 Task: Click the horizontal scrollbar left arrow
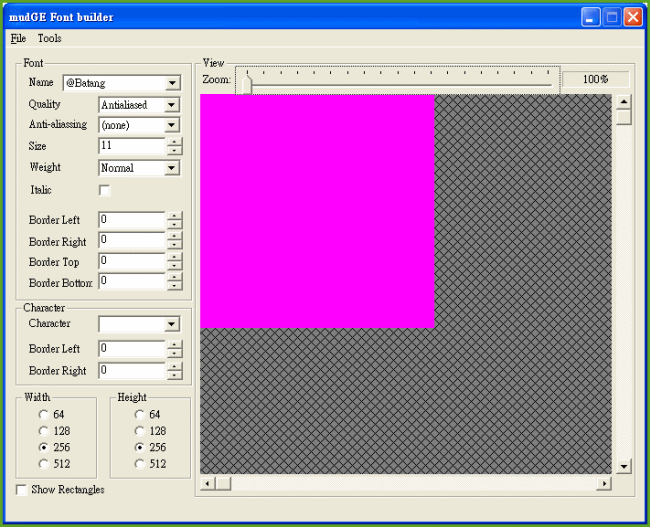coord(208,484)
